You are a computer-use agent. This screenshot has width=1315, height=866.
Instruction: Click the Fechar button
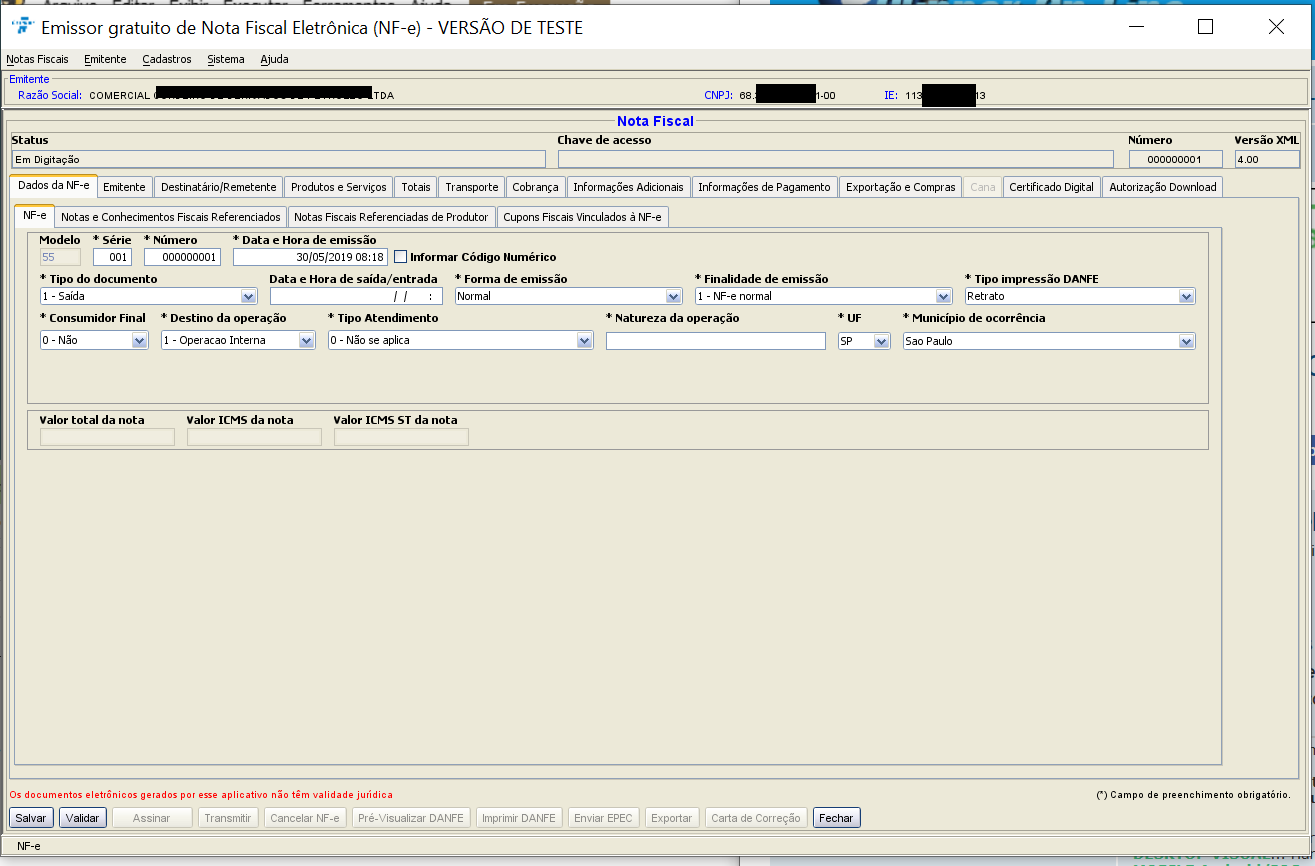tap(836, 818)
